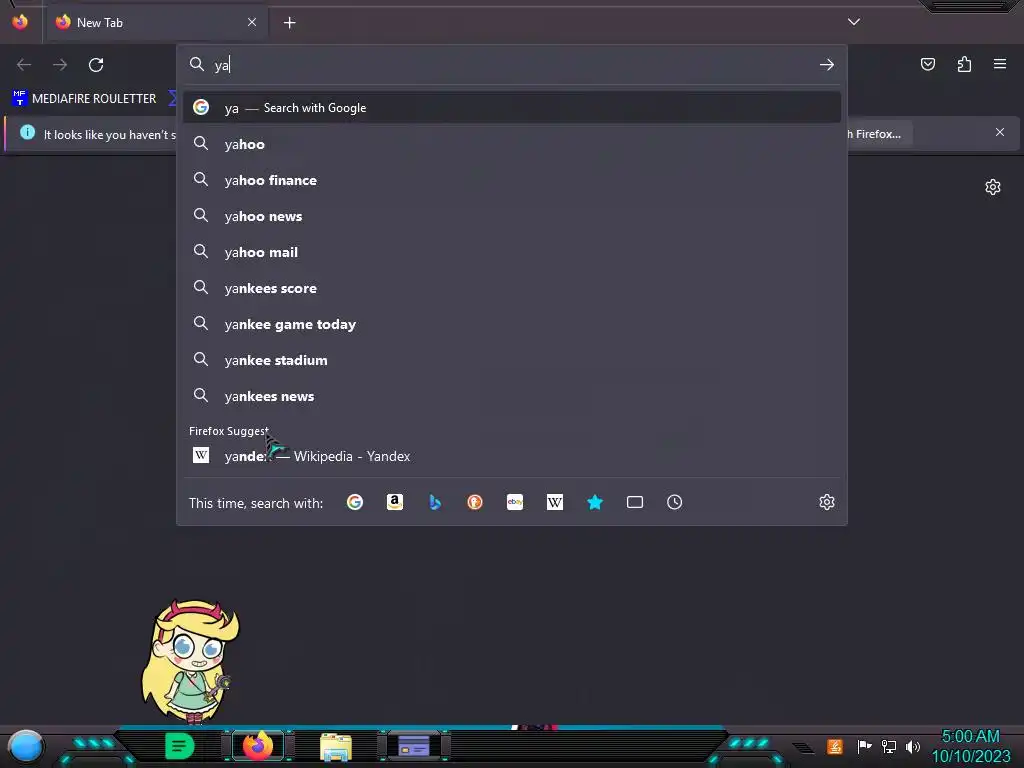Open a new tab with plus button

[x=289, y=23]
